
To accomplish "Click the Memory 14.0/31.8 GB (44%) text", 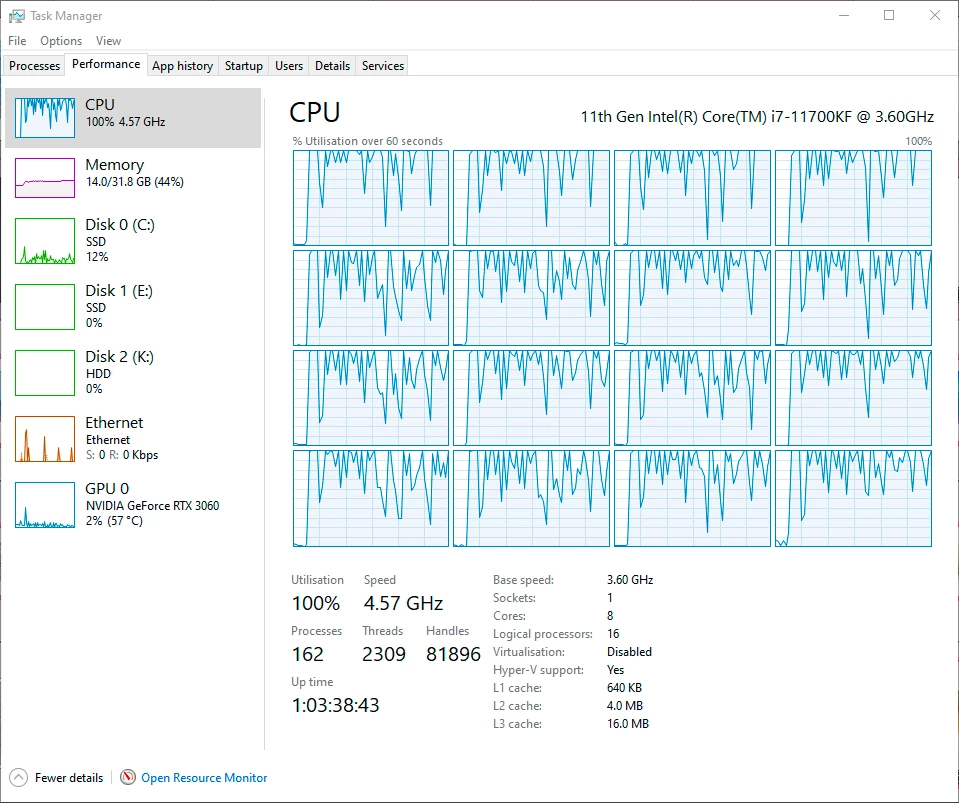I will click(x=135, y=182).
